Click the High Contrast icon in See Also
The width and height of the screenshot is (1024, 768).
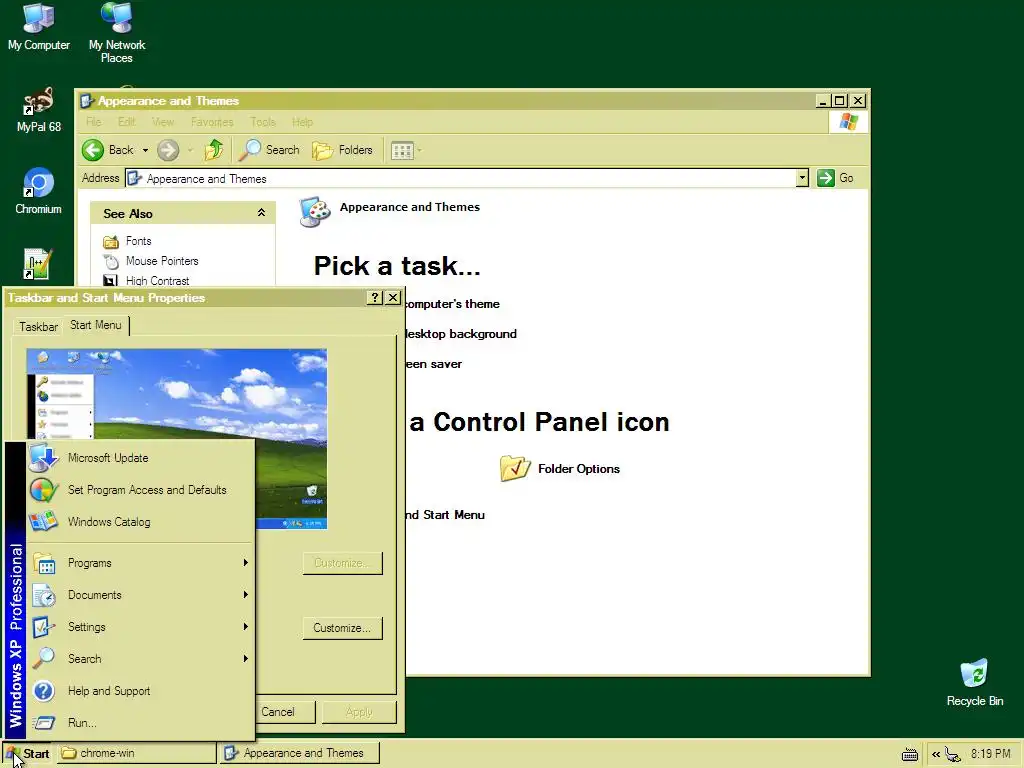[x=110, y=281]
